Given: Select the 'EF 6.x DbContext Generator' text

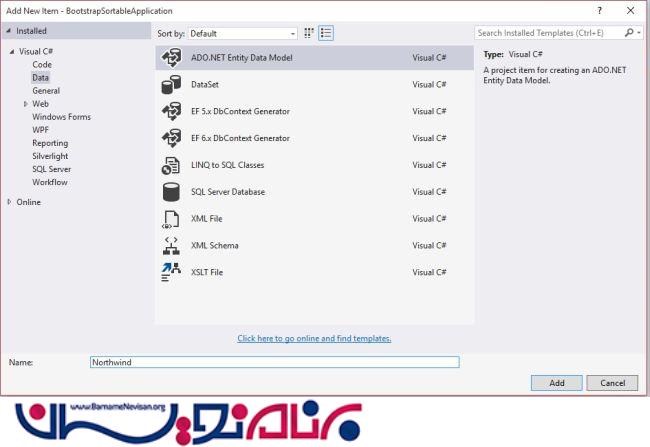Looking at the screenshot, I should coord(240,138).
